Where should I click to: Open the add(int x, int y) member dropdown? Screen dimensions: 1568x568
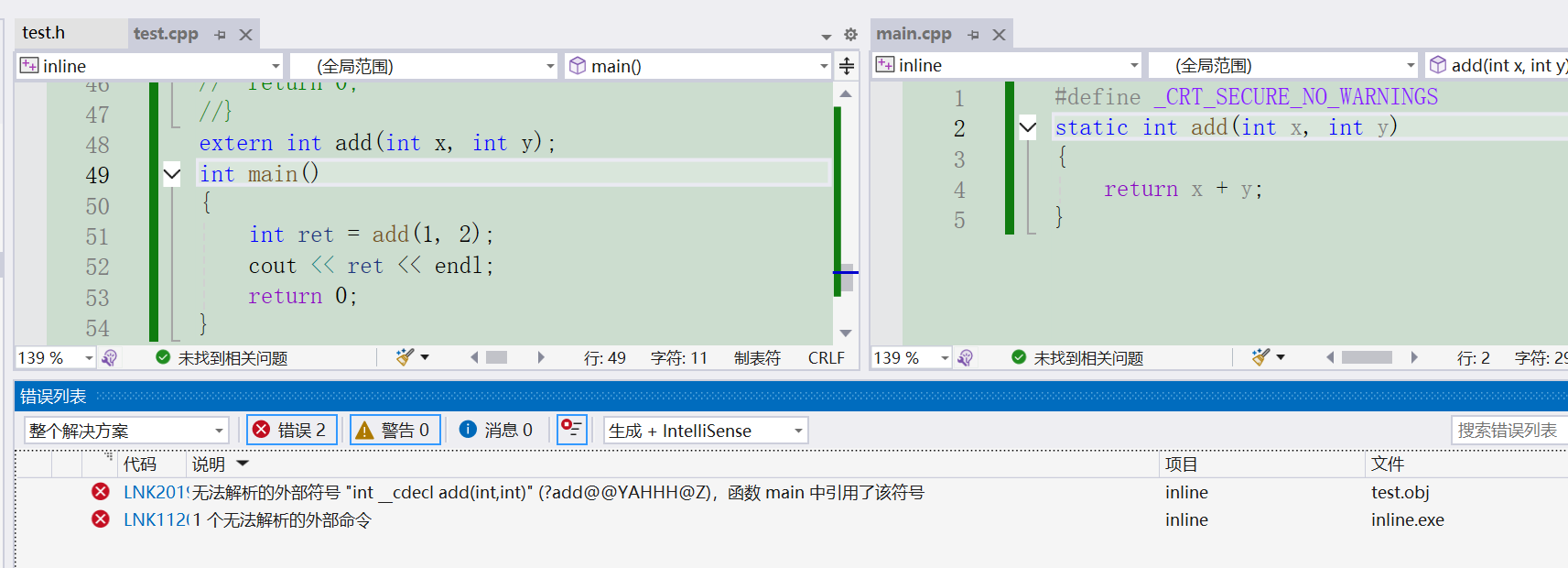click(1497, 65)
